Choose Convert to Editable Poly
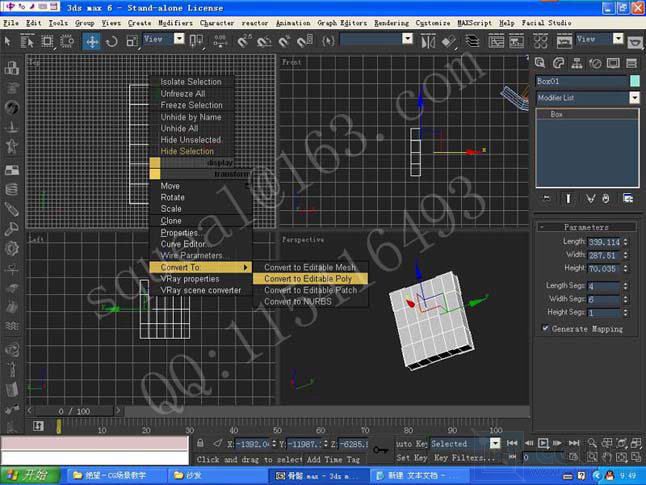 310,279
